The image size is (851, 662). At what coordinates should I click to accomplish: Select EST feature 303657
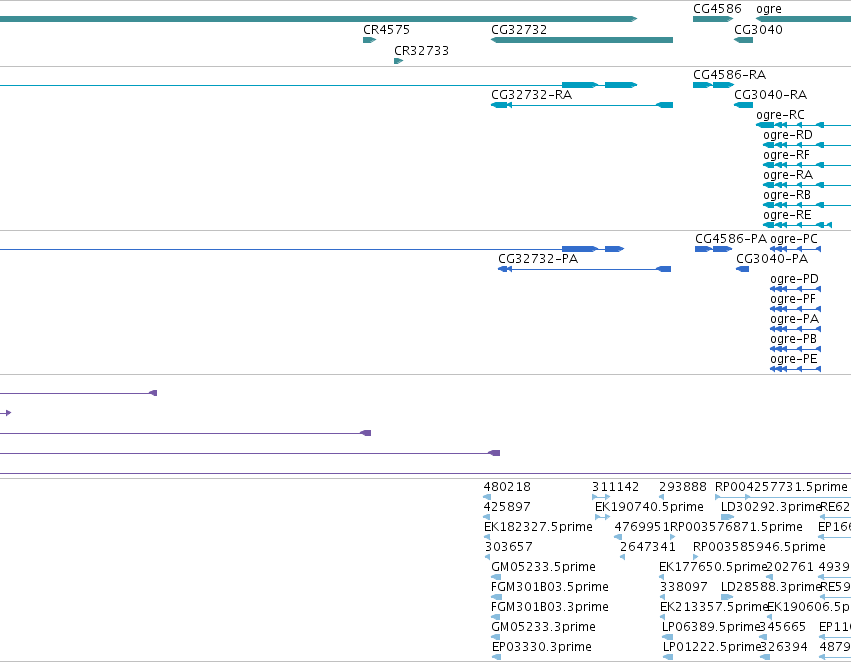point(487,557)
